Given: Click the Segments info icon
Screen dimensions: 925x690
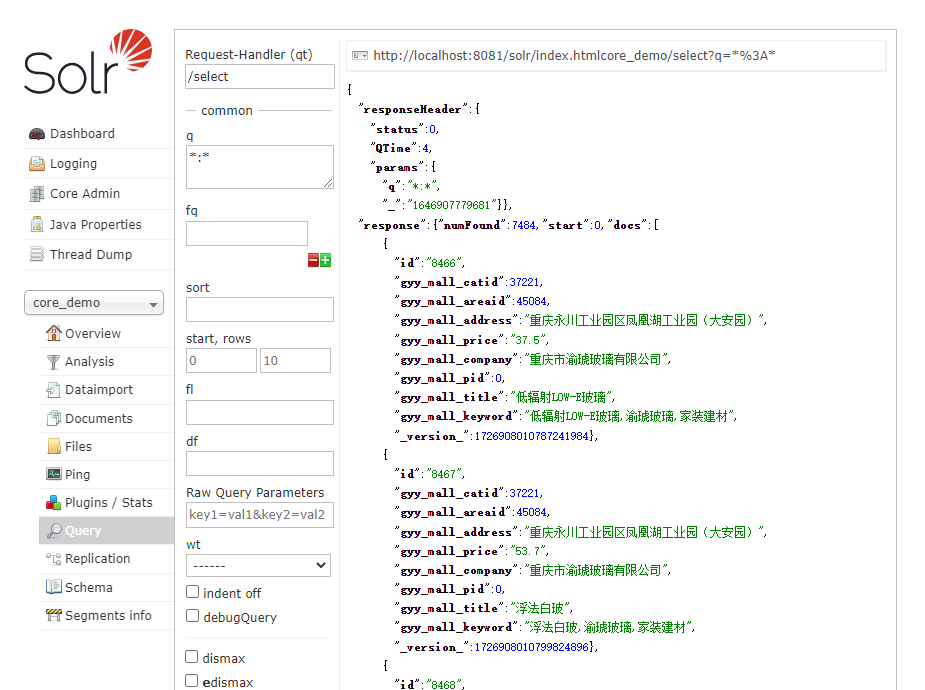Looking at the screenshot, I should click(54, 615).
